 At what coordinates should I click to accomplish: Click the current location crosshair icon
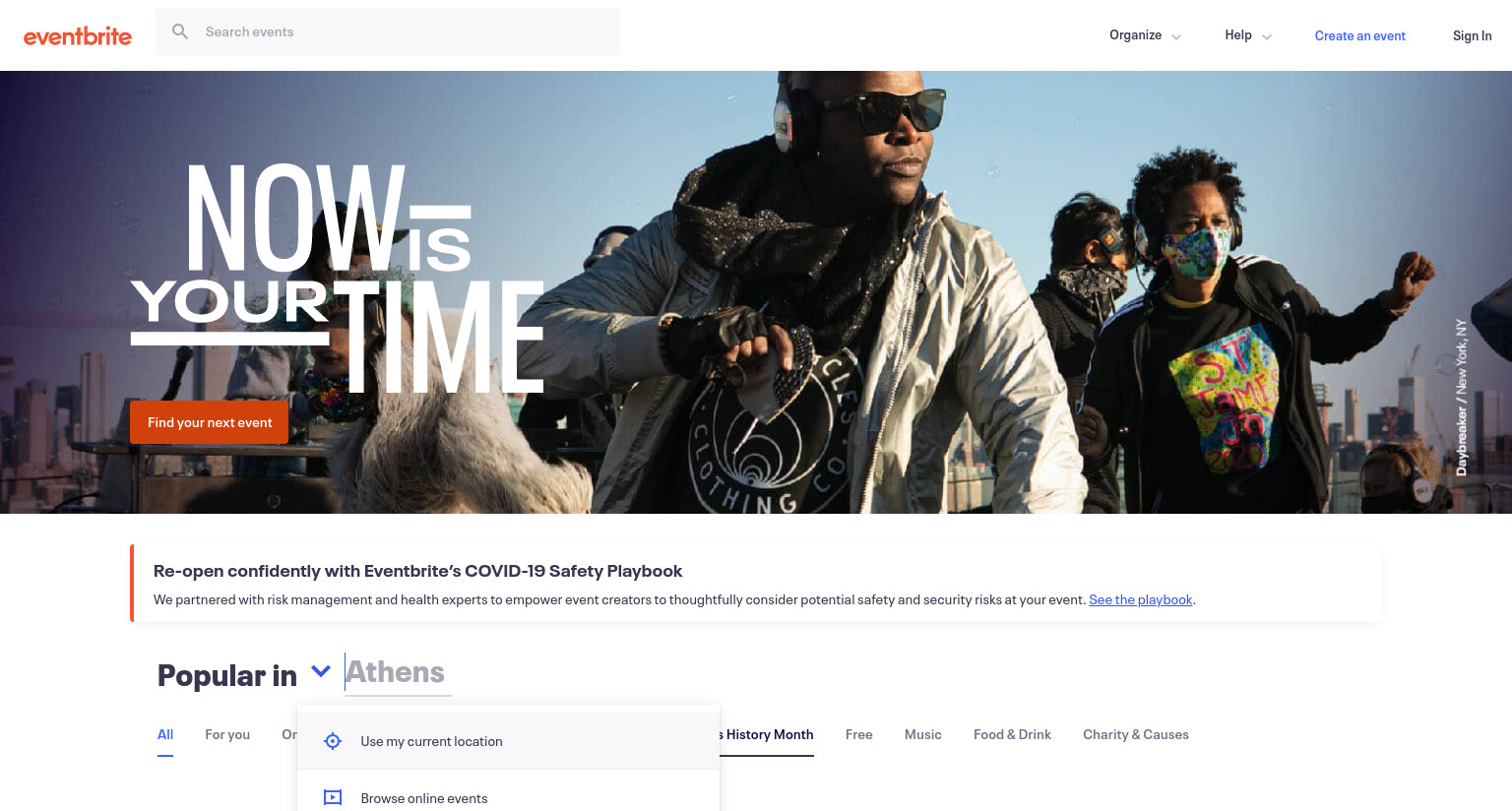[x=333, y=741]
